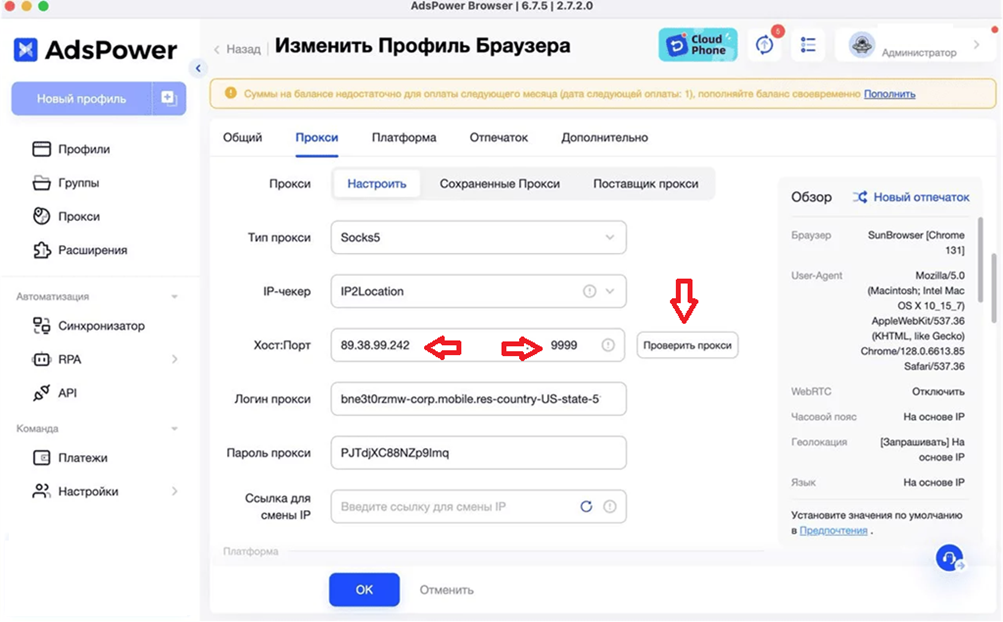This screenshot has height=622, width=1003.
Task: Select the Прокси top tab
Action: click(317, 138)
